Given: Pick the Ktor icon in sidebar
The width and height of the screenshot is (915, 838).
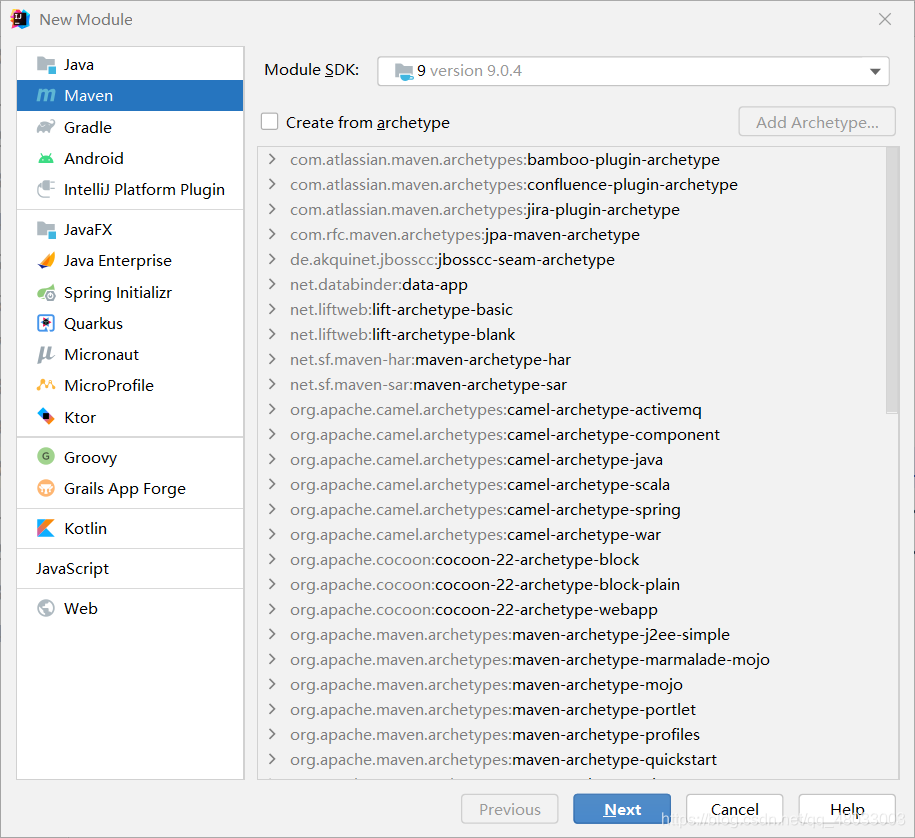Looking at the screenshot, I should tap(46, 417).
